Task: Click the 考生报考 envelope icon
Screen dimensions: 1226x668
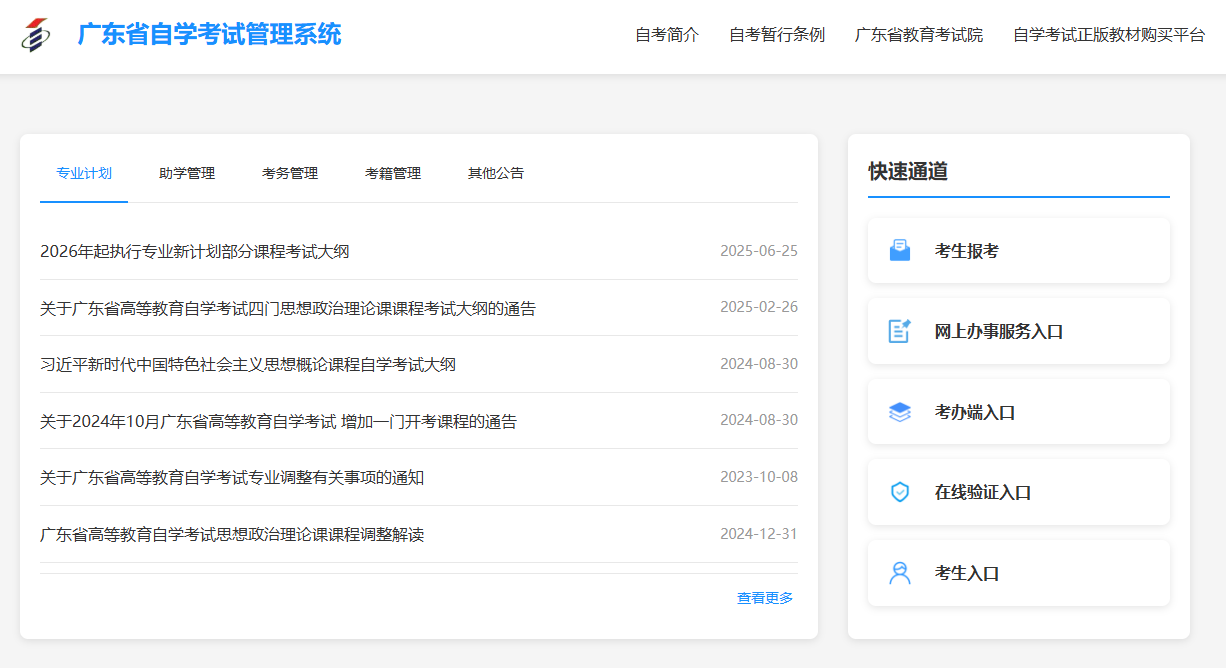Action: coord(900,251)
